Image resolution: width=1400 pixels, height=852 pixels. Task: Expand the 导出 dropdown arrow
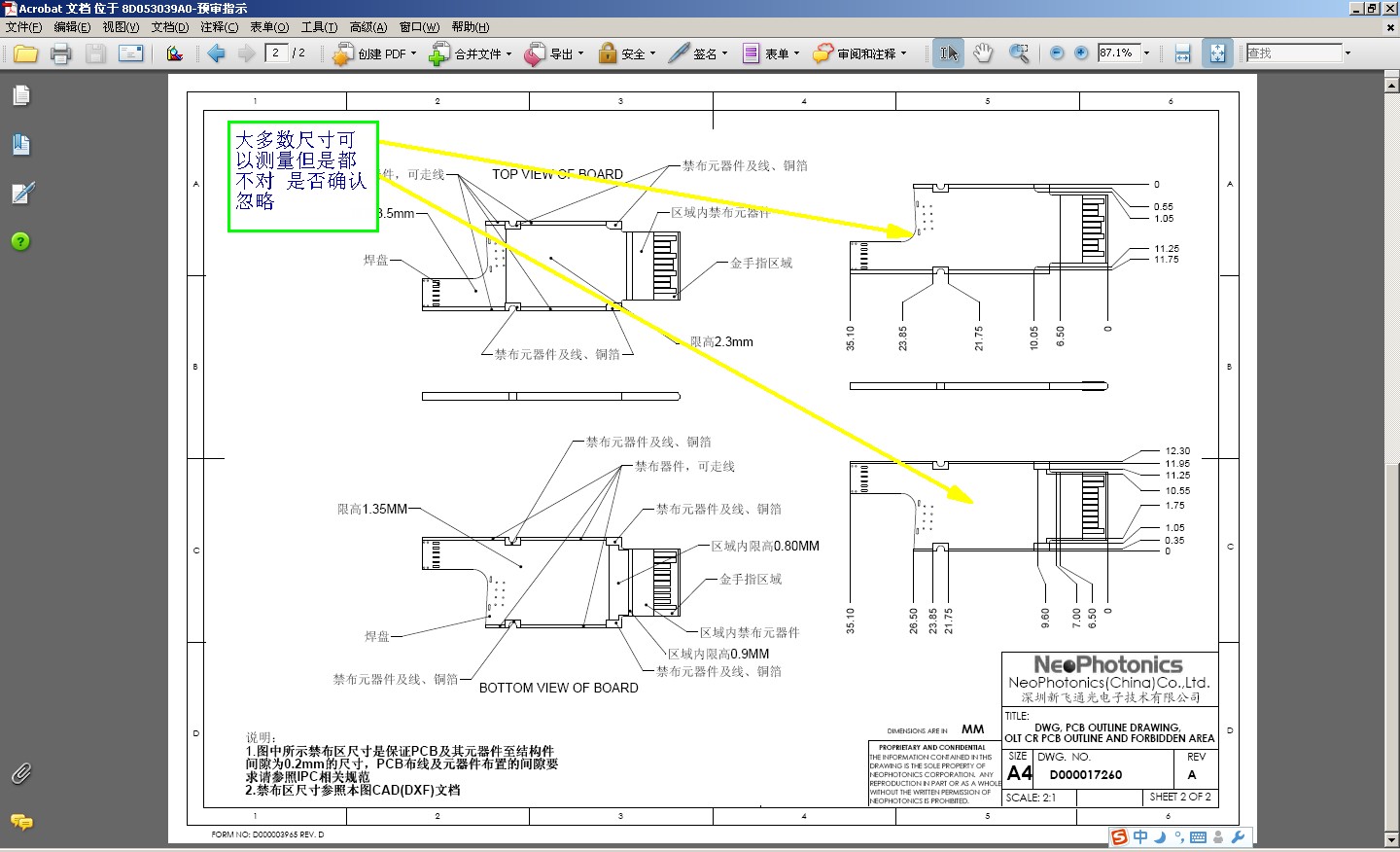click(581, 53)
